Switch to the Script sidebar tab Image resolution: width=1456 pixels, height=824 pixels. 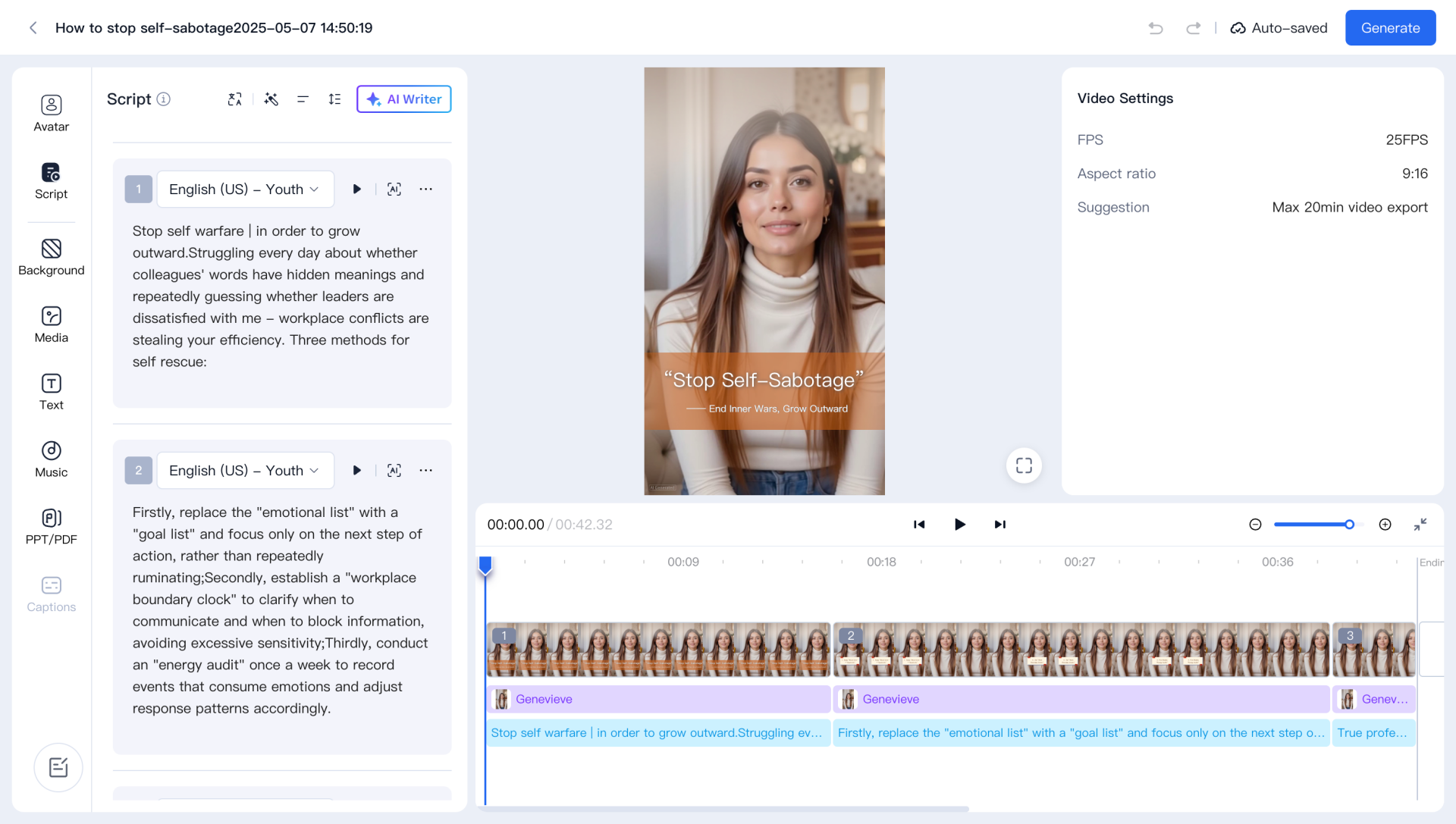pos(51,180)
